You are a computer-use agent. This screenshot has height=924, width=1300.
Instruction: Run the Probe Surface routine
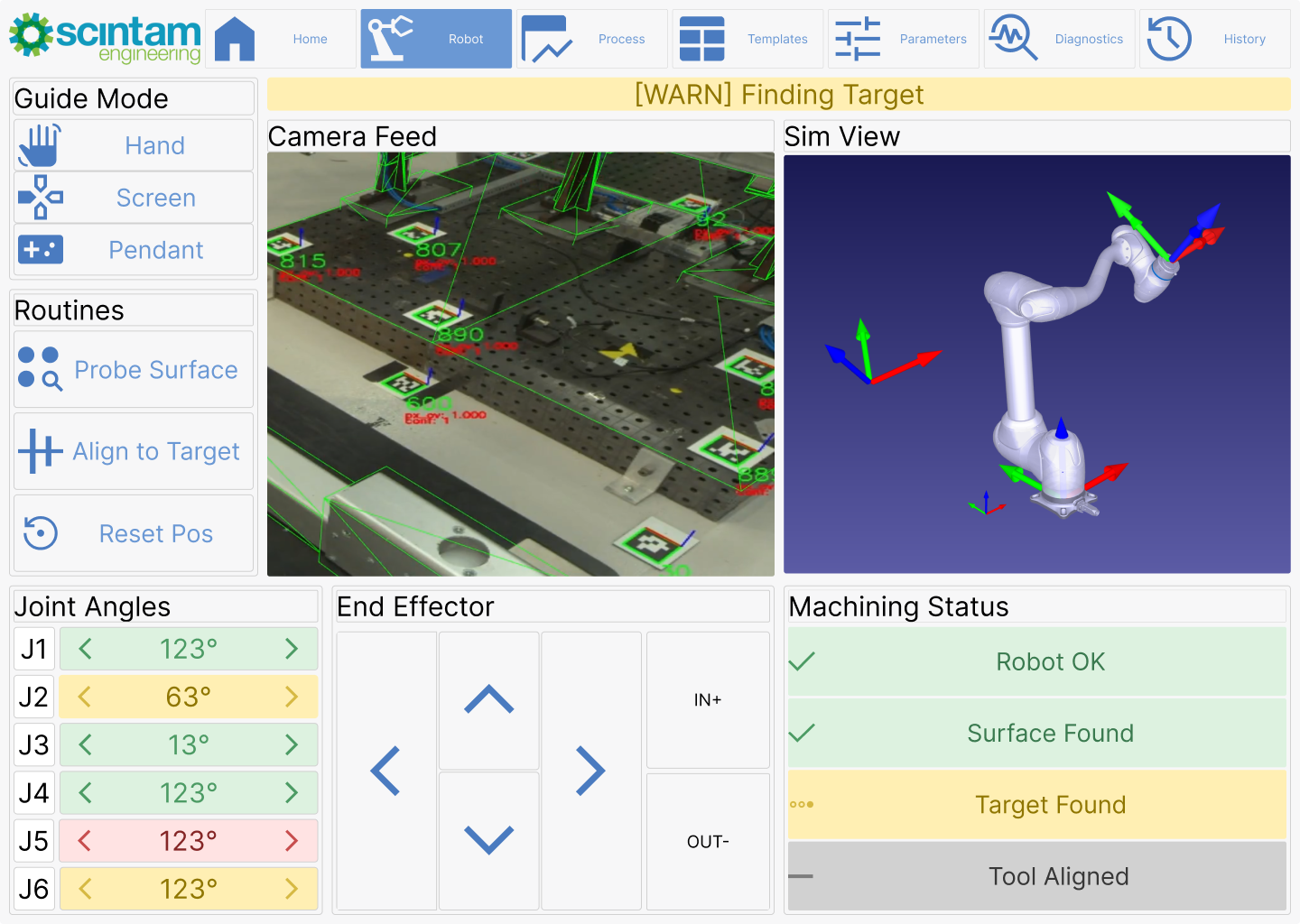click(134, 370)
